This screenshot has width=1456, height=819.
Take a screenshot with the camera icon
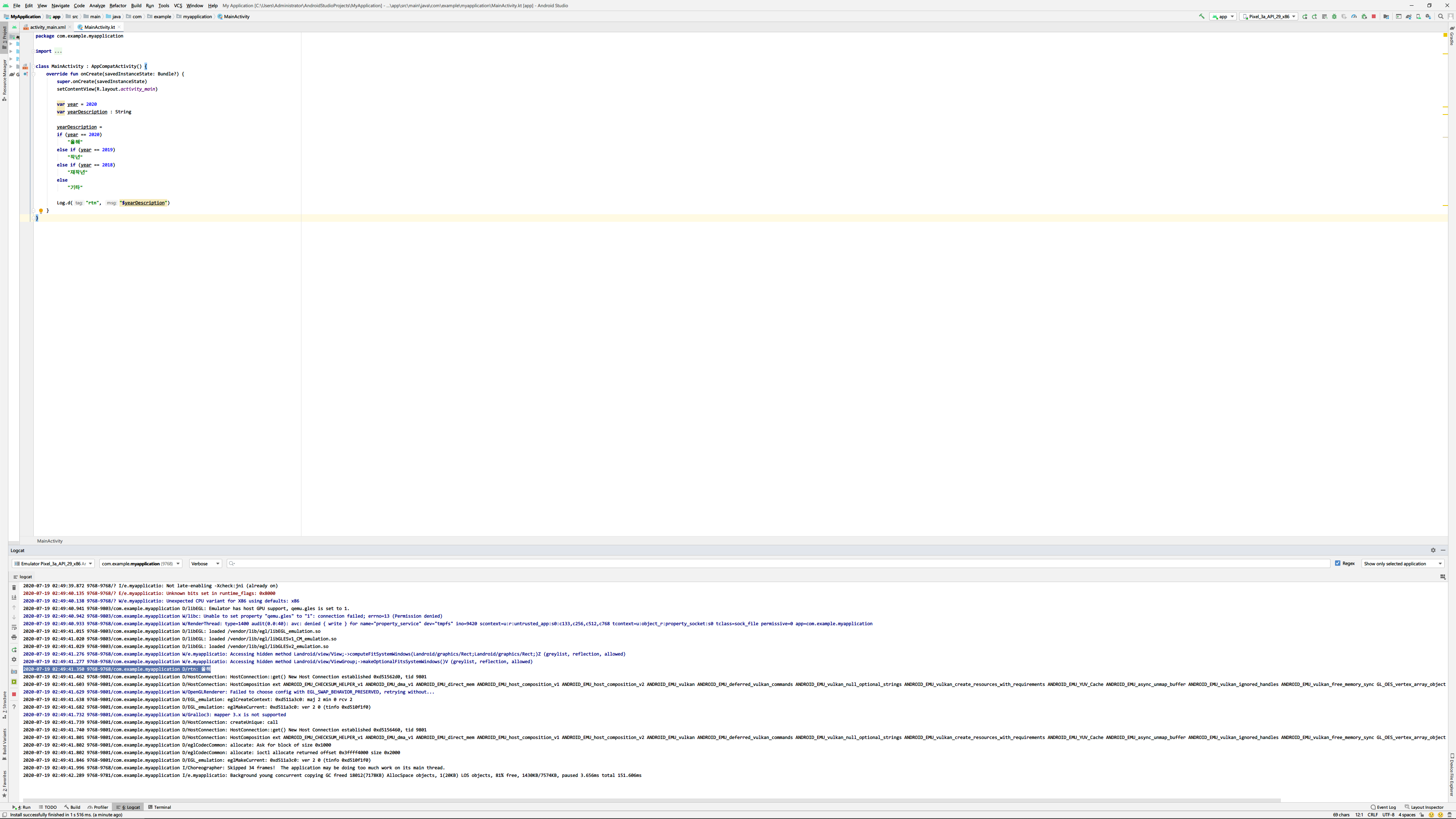[14, 672]
